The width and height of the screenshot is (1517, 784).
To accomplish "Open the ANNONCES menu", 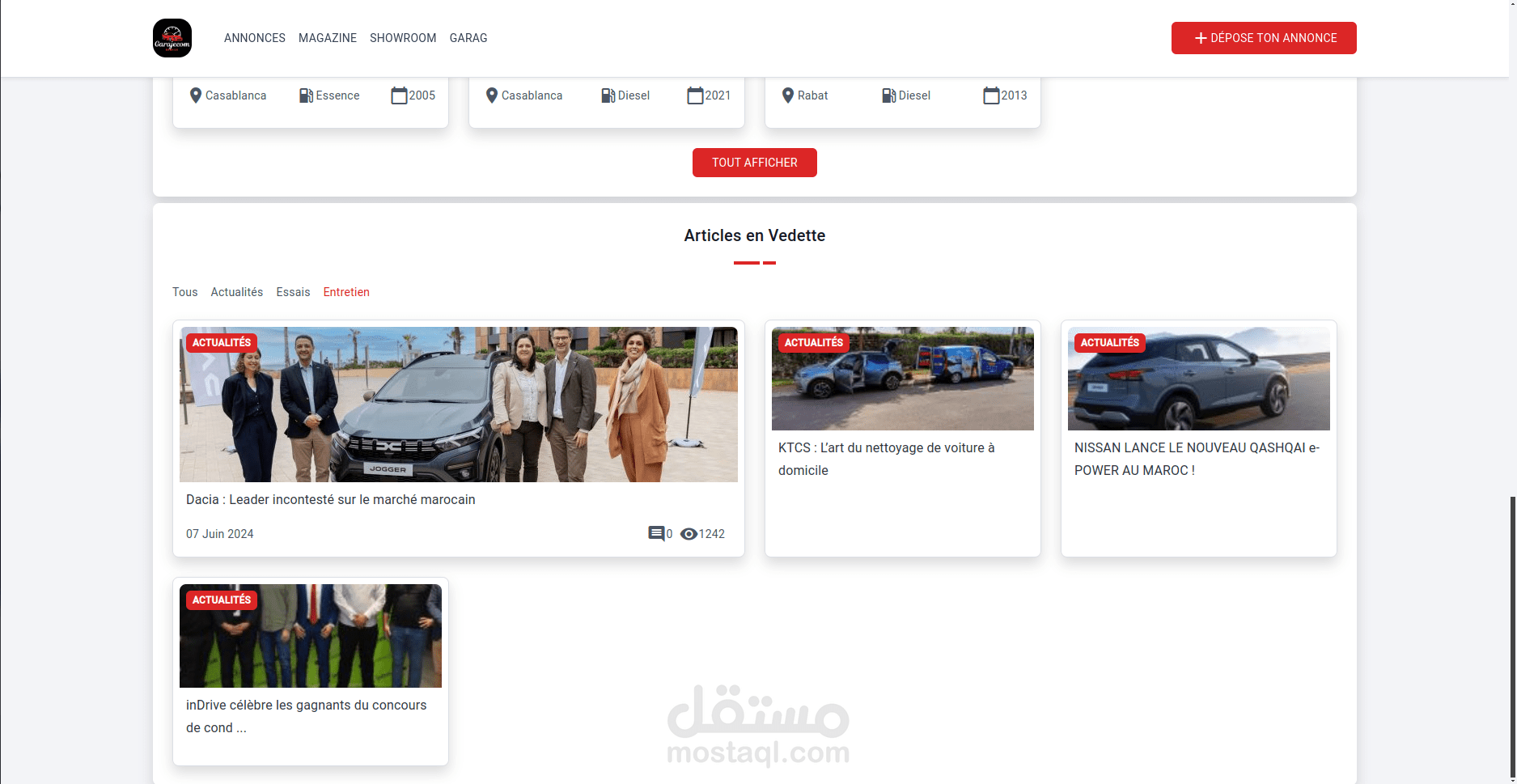I will [x=255, y=38].
